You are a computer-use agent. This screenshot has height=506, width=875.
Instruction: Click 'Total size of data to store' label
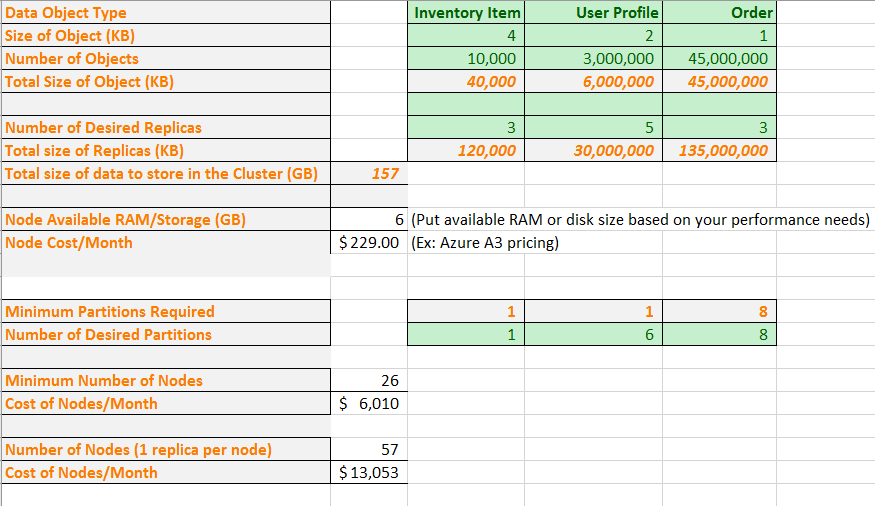point(166,174)
